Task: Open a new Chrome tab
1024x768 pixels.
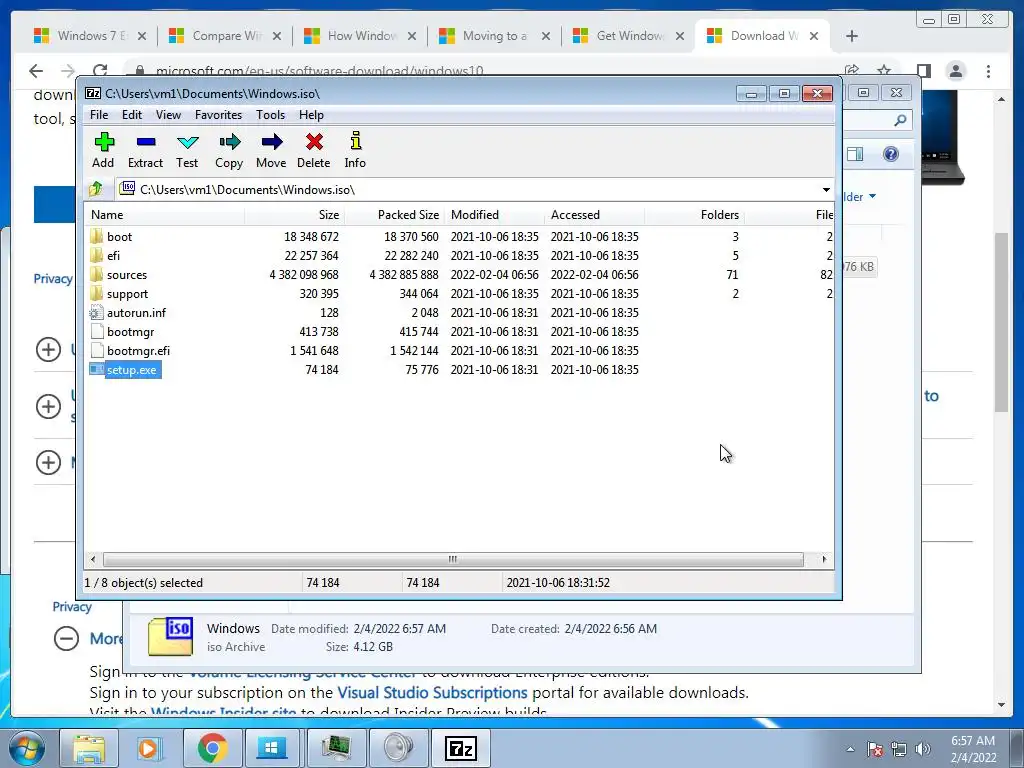Action: point(852,36)
